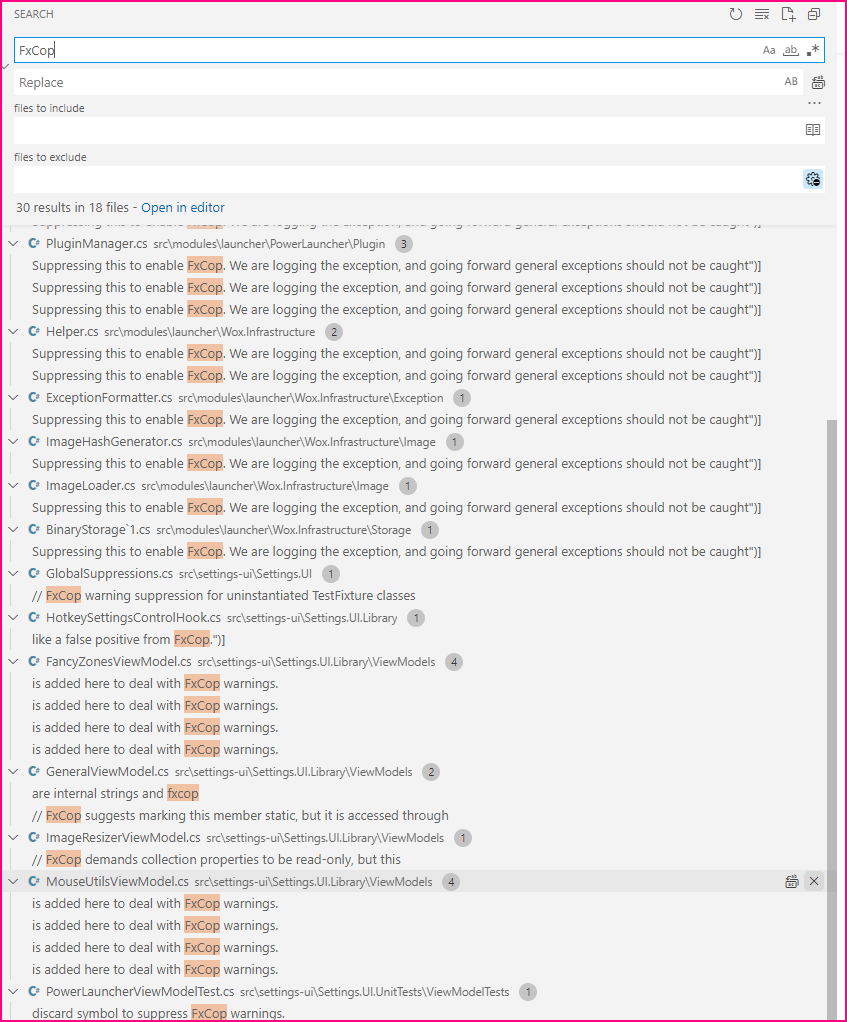Enable match whole word
The width and height of the screenshot is (847, 1022).
click(790, 49)
